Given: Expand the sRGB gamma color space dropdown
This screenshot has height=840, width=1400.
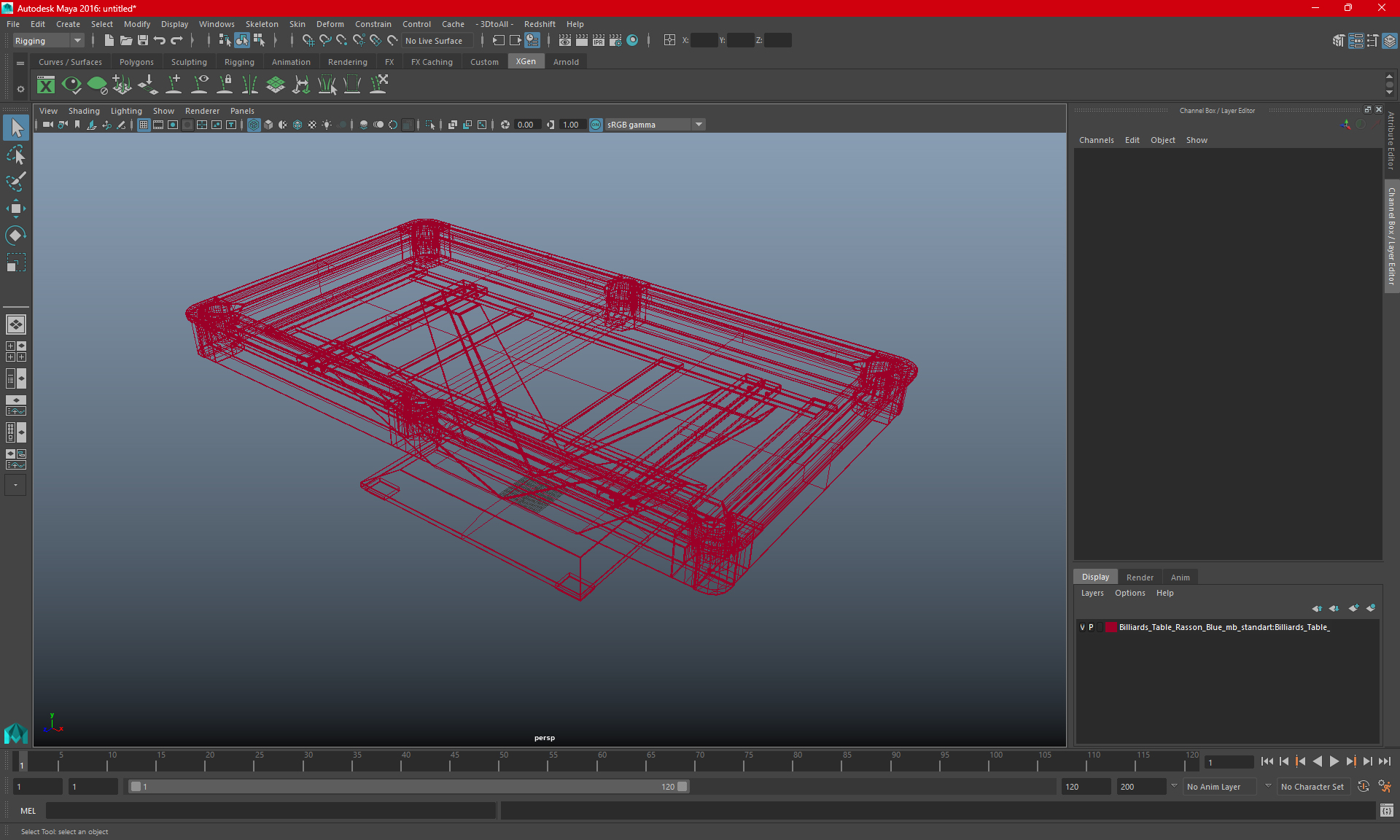Looking at the screenshot, I should [699, 125].
